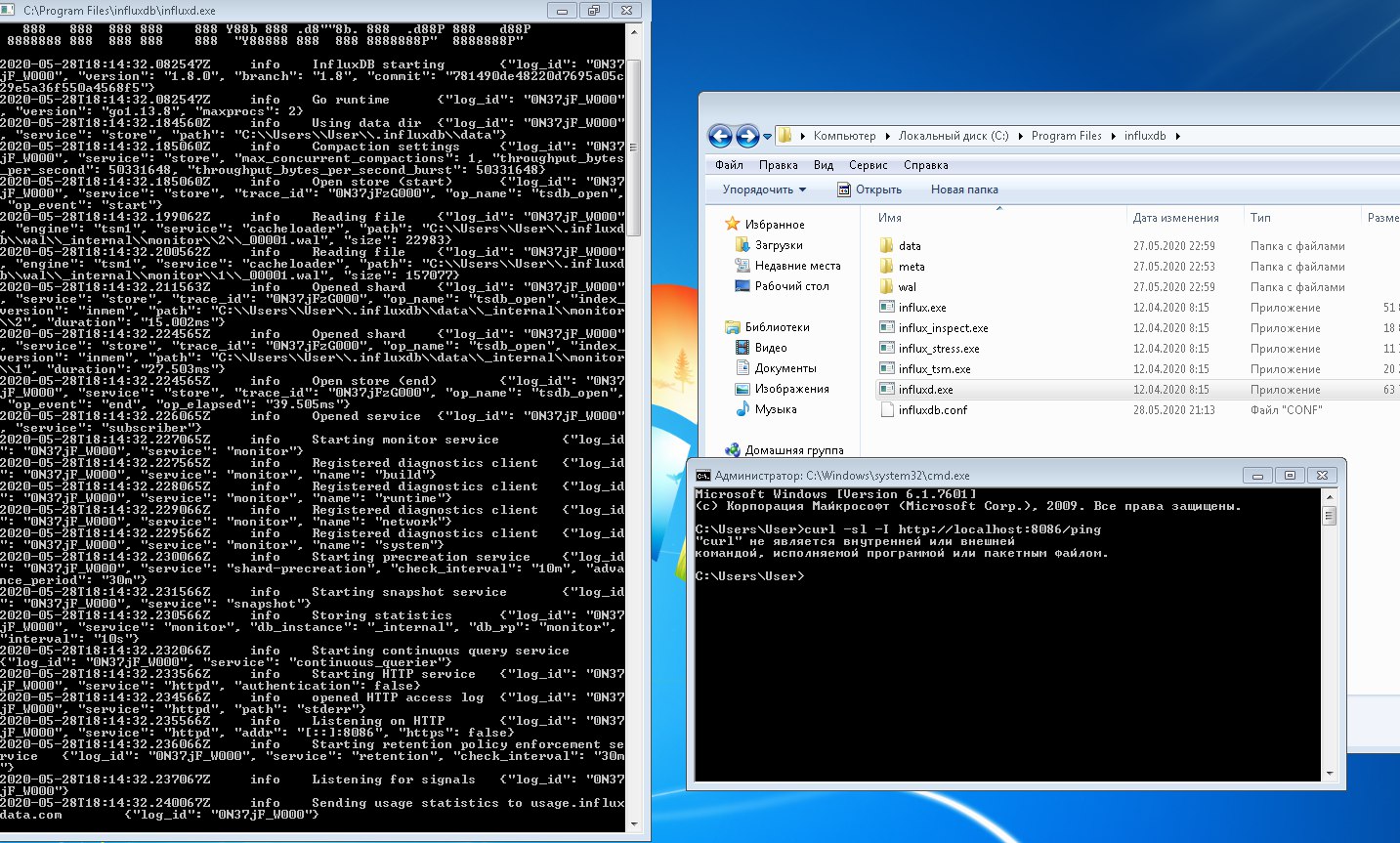Click Новая папка button
The width and height of the screenshot is (1400, 843).
click(x=964, y=190)
